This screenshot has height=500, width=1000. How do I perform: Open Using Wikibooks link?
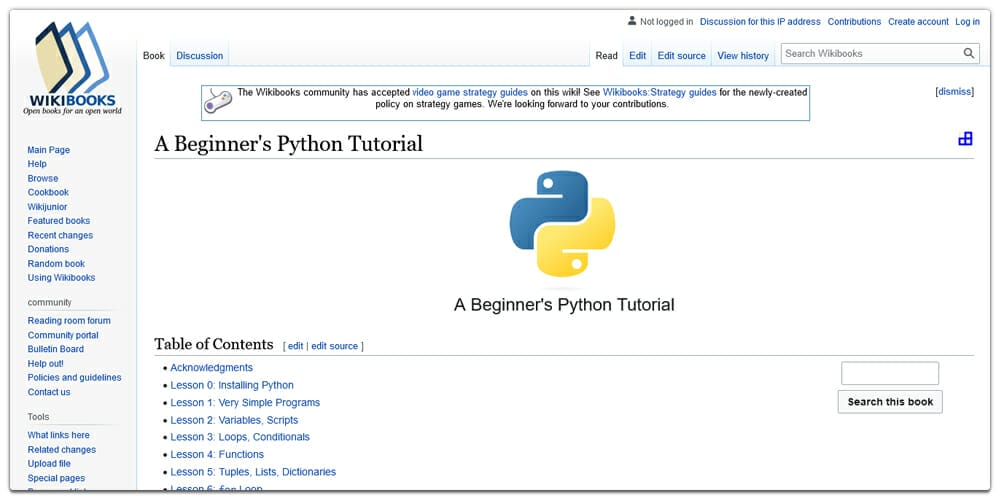(x=61, y=277)
